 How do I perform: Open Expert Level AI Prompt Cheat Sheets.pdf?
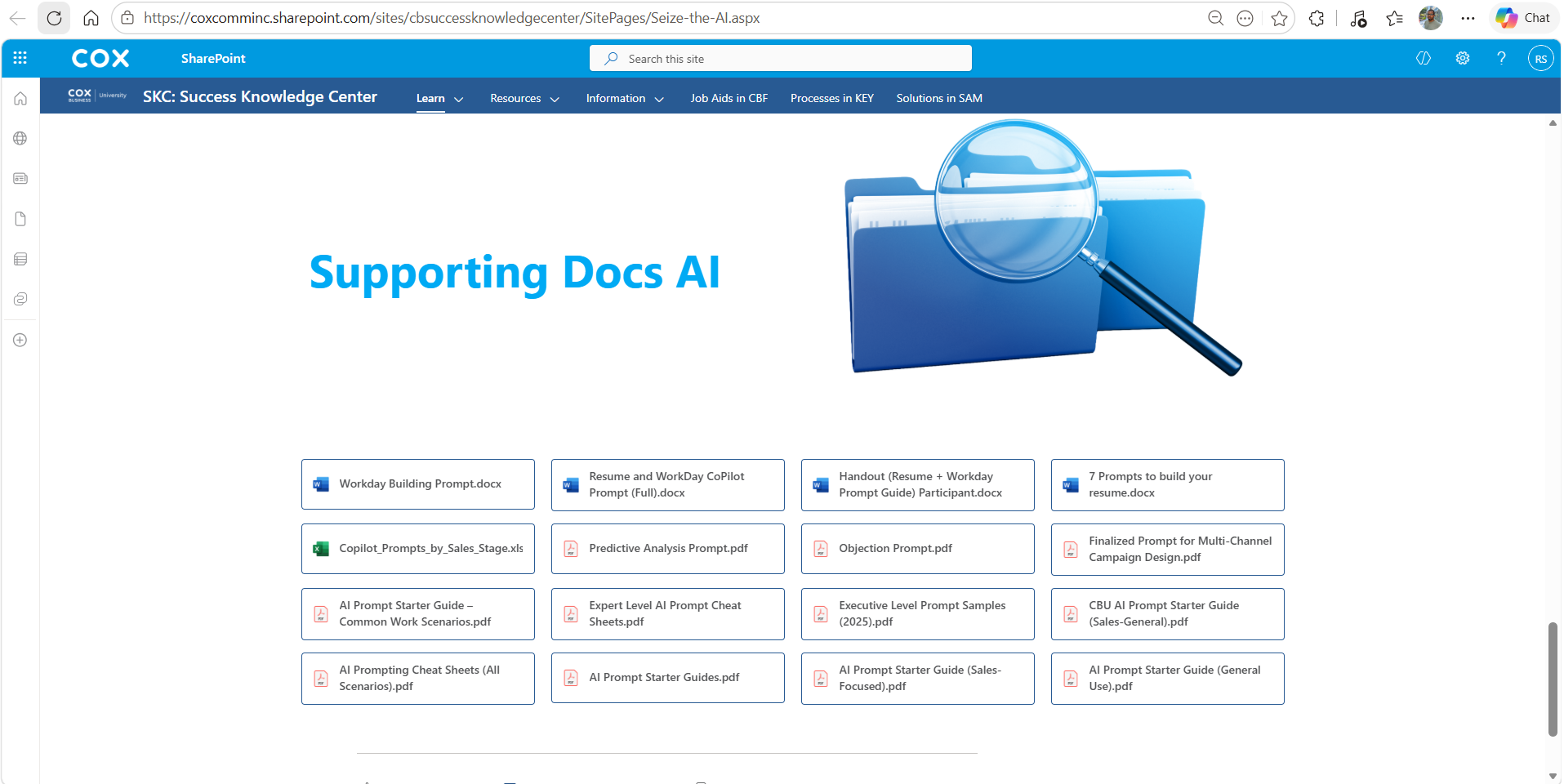[668, 613]
